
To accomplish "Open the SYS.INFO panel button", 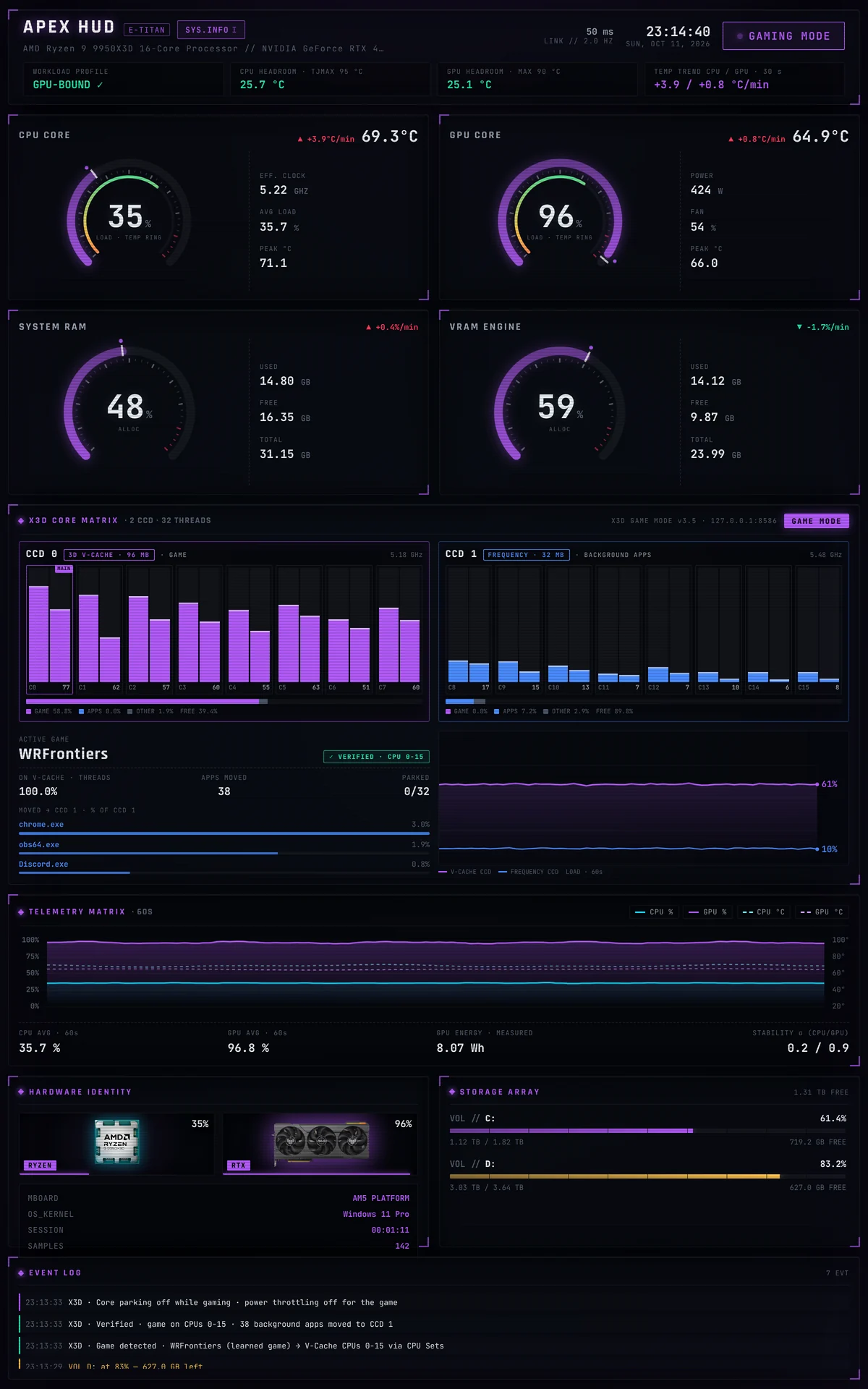I will pos(211,30).
